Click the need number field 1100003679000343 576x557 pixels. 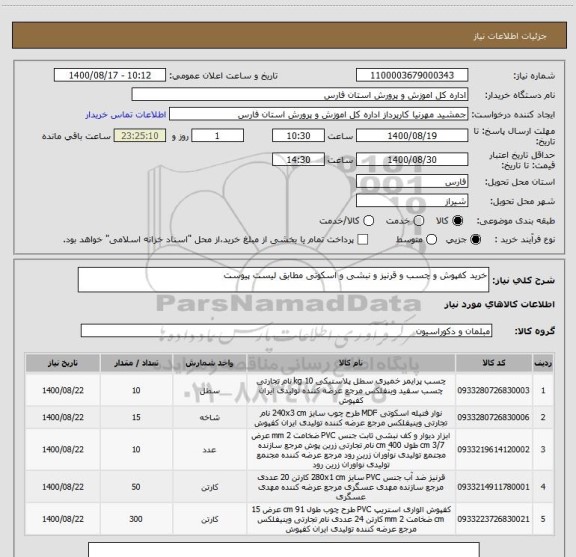412,75
